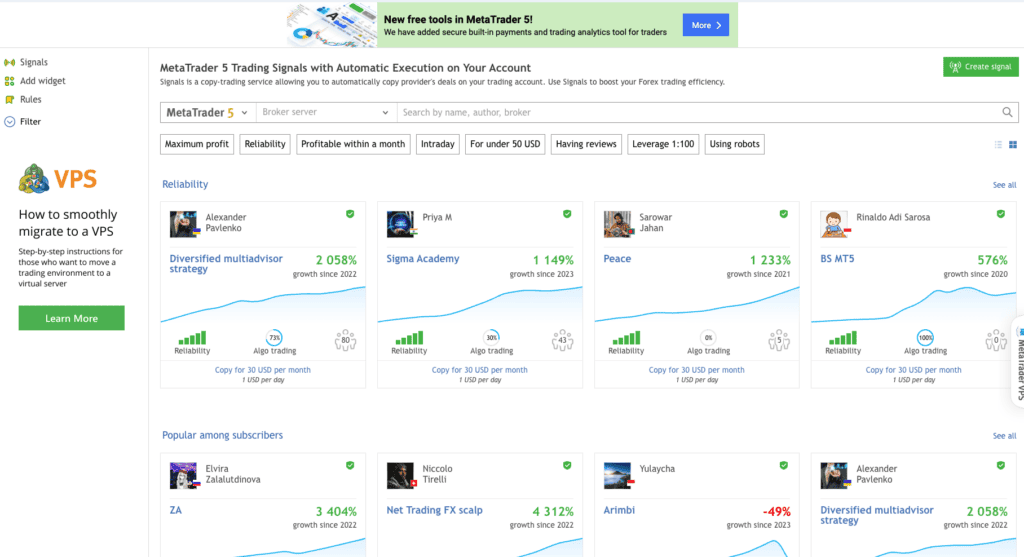The image size is (1024, 557).
Task: Click the verified shield on Sarowar Jahan card
Action: click(x=784, y=214)
